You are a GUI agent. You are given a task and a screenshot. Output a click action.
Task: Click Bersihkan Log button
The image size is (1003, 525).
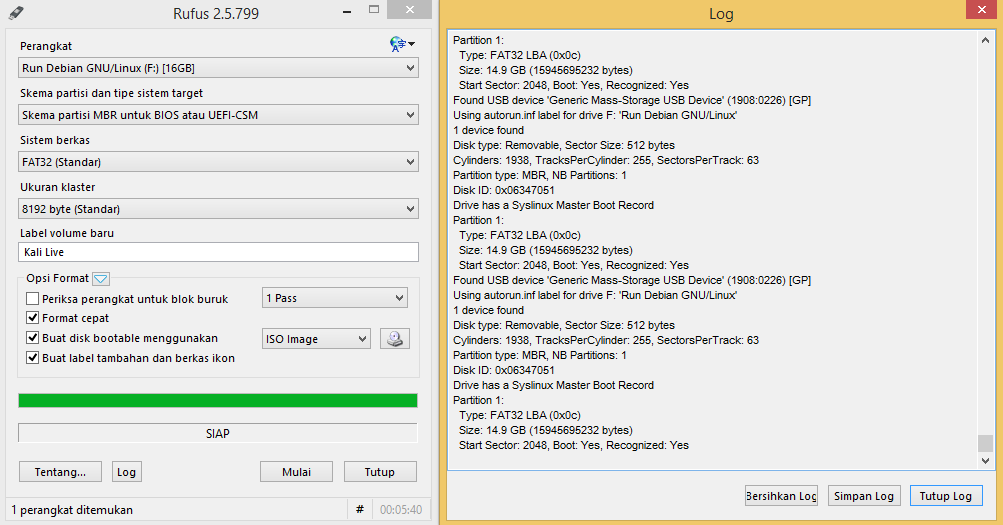coord(781,496)
